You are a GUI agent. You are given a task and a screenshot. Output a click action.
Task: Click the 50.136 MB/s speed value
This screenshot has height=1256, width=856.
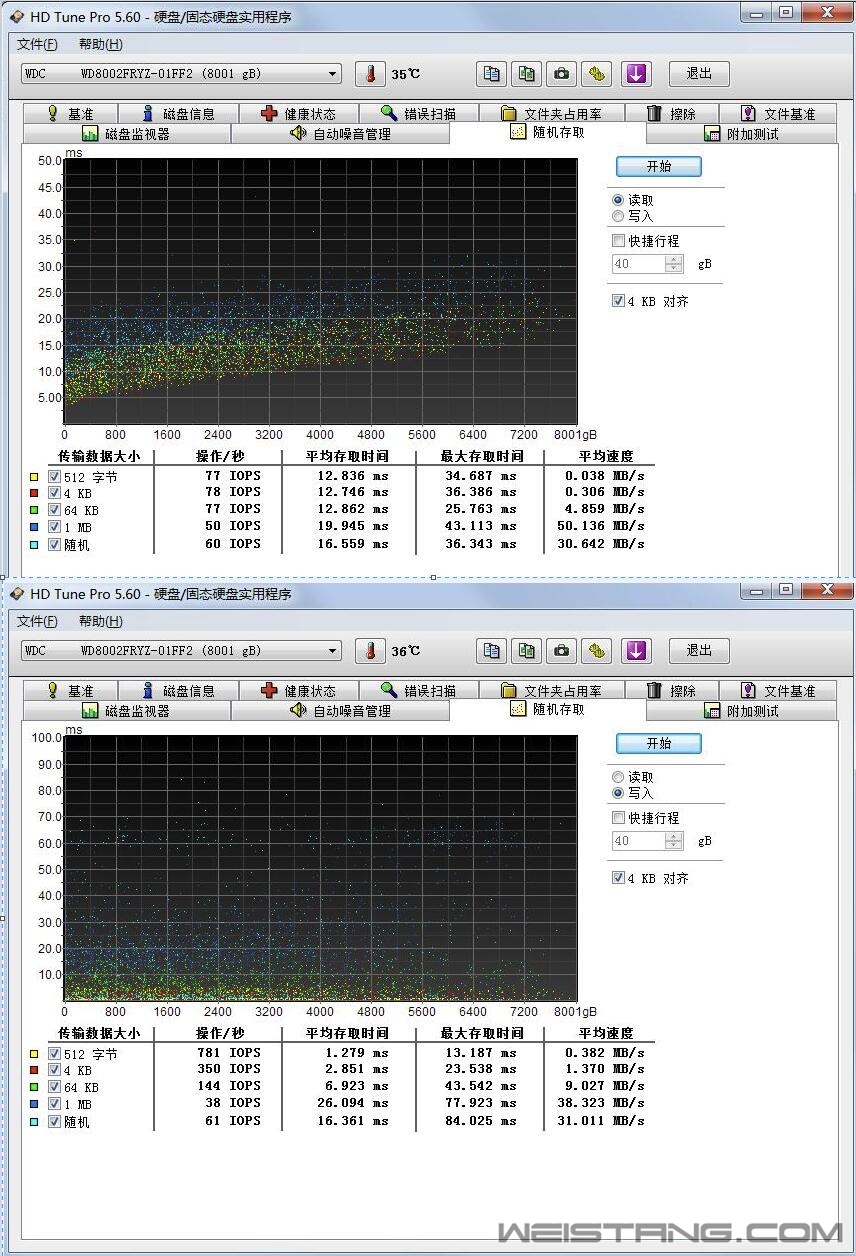[x=607, y=526]
